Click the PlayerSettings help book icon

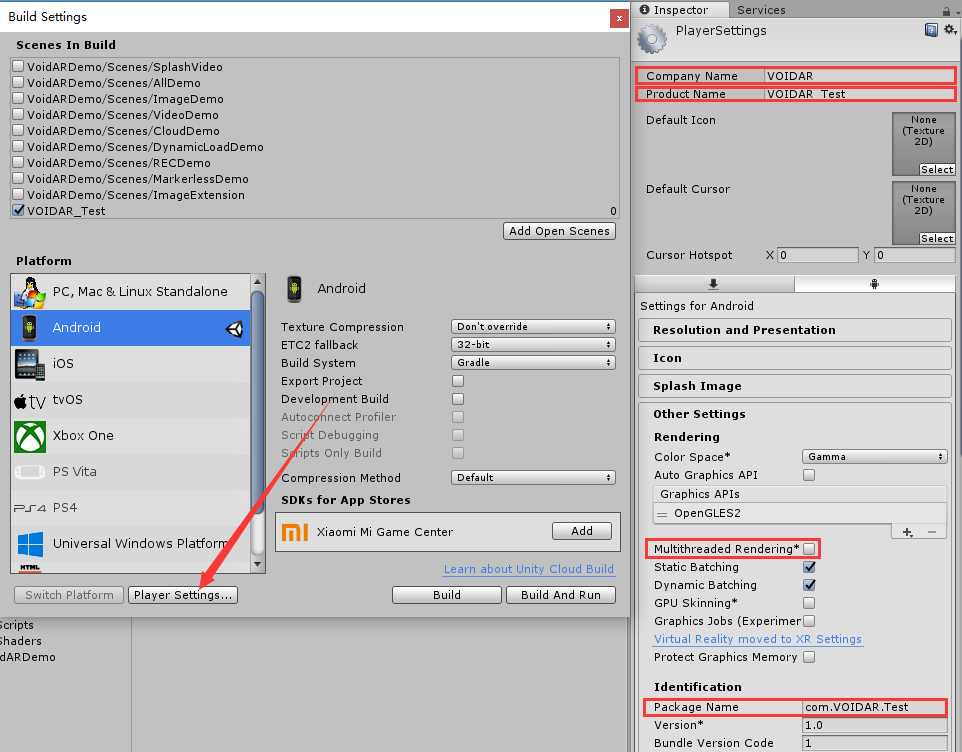931,31
